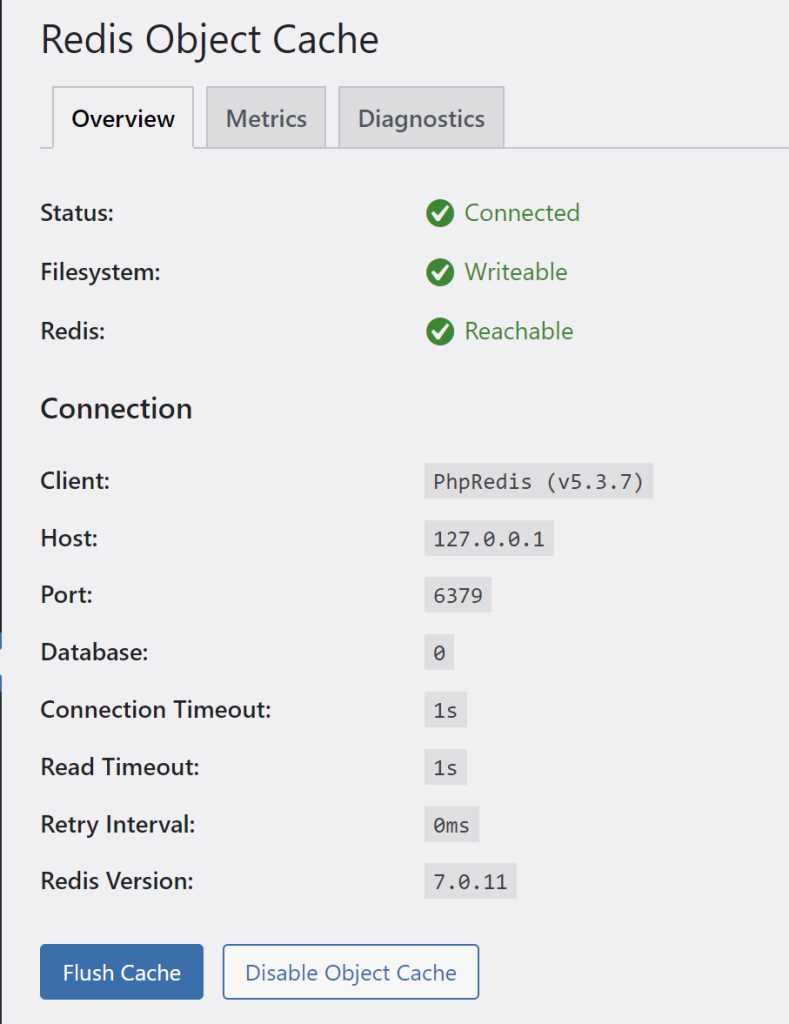
Task: Click the Flush Cache button
Action: pyautogui.click(x=121, y=971)
